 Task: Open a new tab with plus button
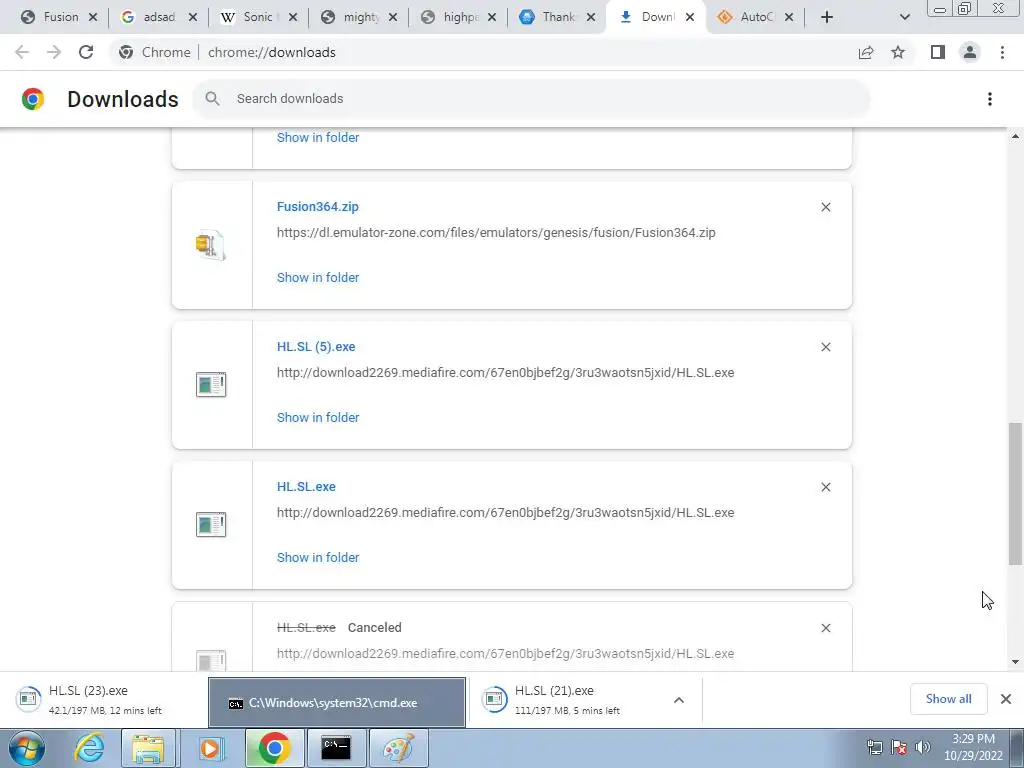[827, 17]
